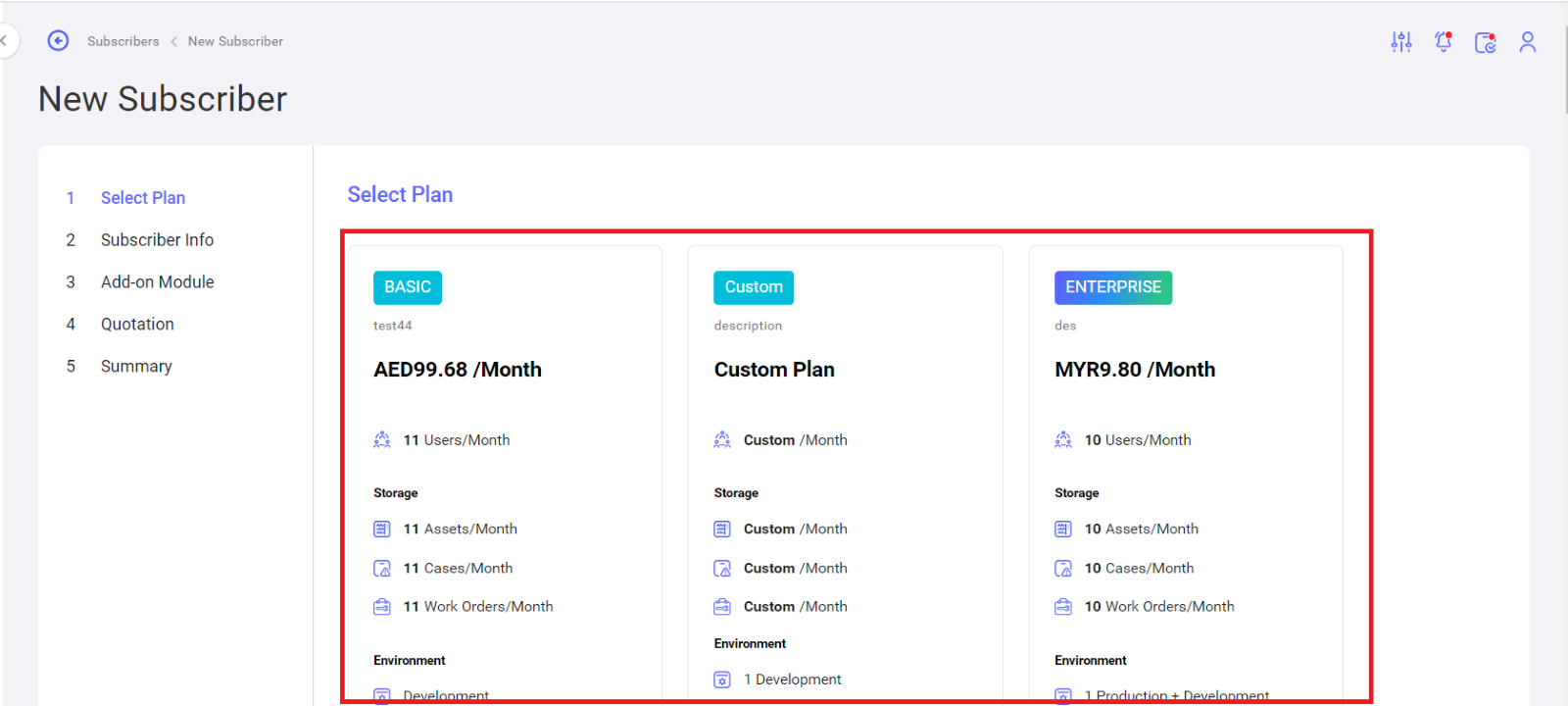Open the settings sliders icon
Viewport: 1568px width, 706px height.
(1401, 41)
